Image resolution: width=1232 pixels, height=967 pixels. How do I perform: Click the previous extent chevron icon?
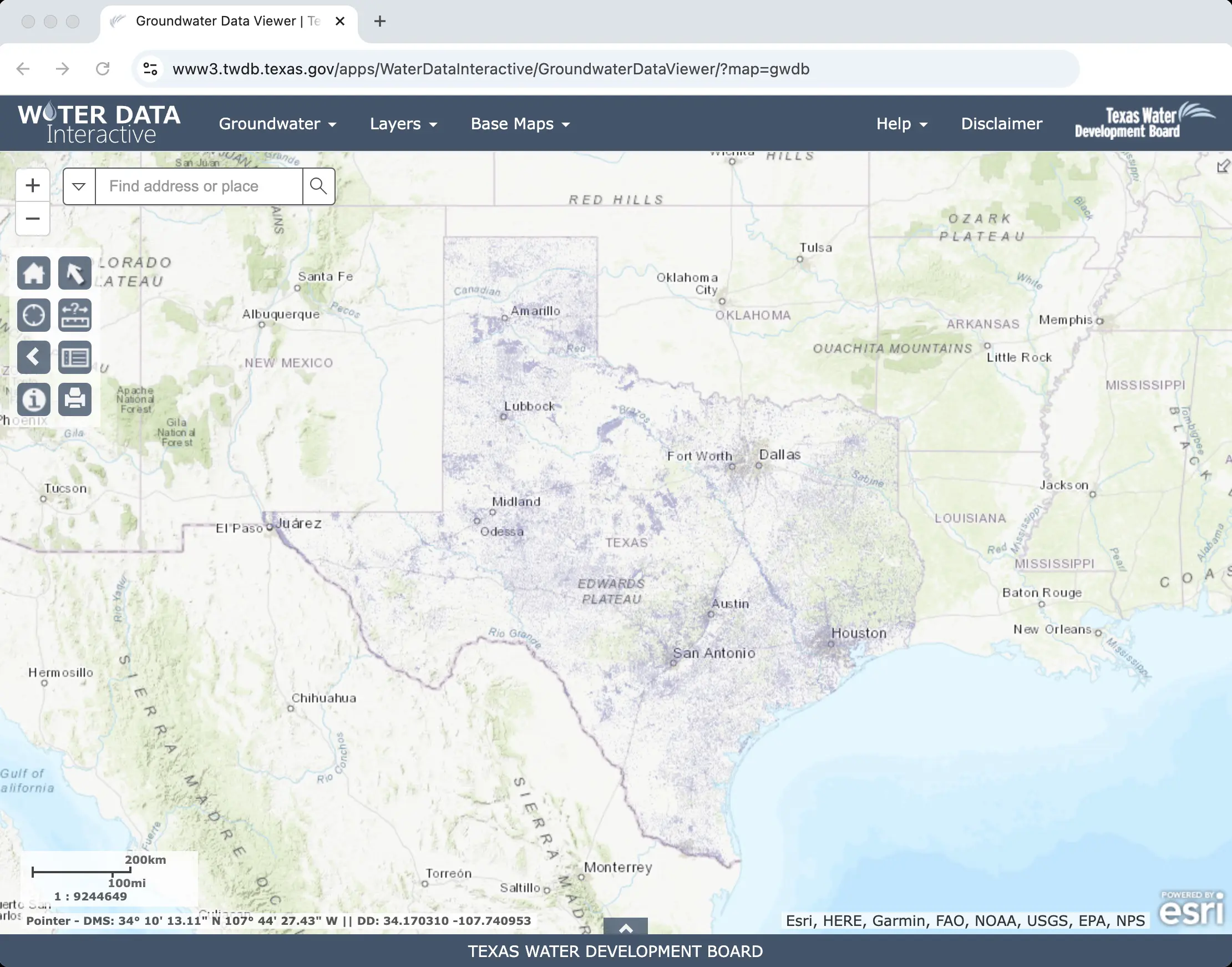[x=33, y=357]
